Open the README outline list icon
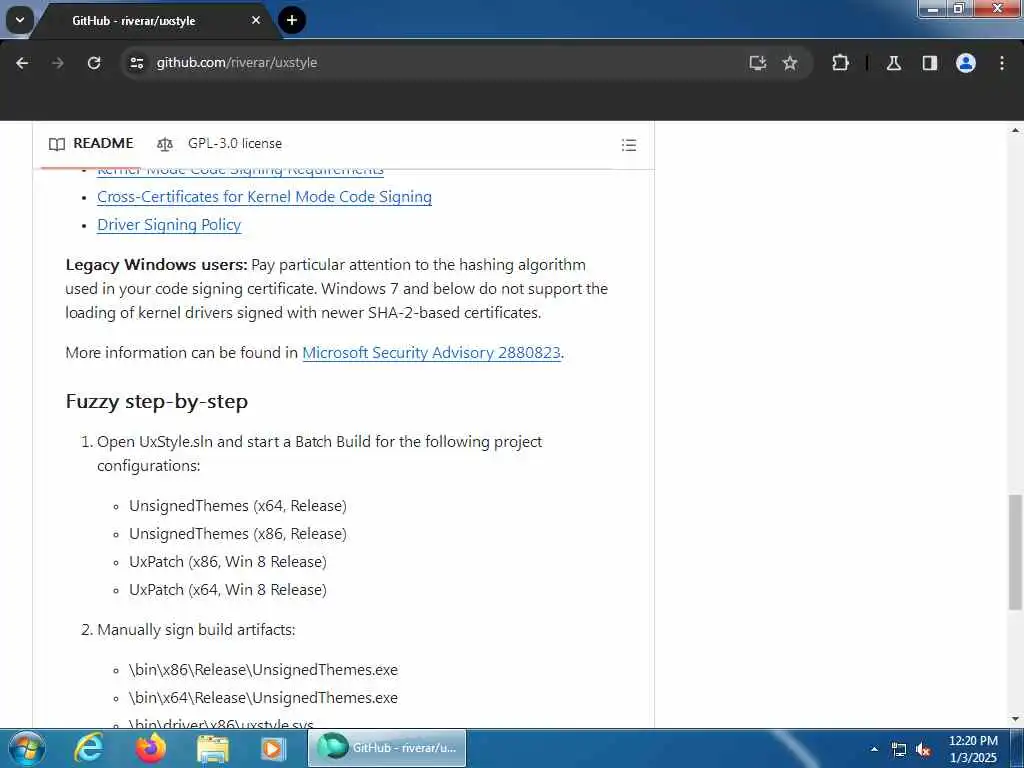 coord(629,145)
